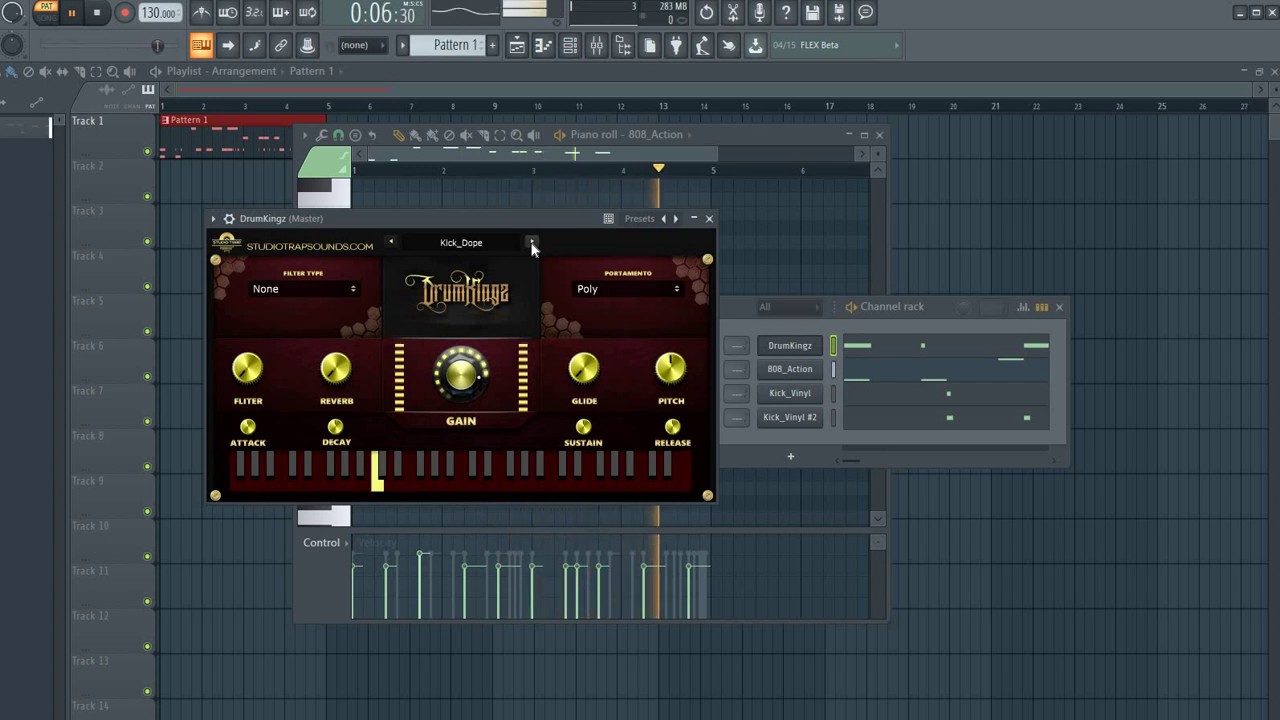Toggle the link/multilink controllers icon
This screenshot has width=1280, height=720.
pyautogui.click(x=281, y=45)
